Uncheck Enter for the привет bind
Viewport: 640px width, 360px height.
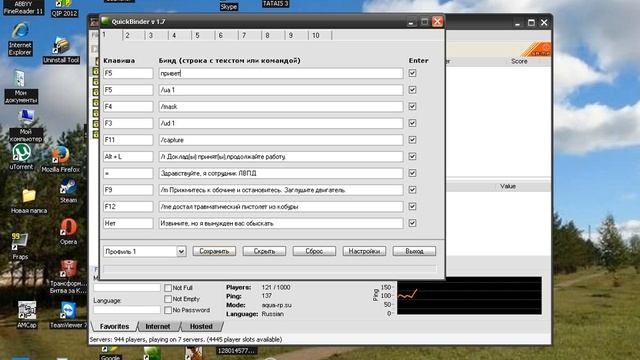click(x=412, y=73)
